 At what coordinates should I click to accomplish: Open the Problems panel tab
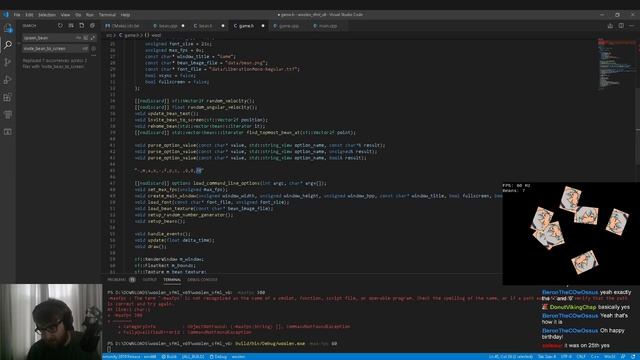click(x=121, y=280)
